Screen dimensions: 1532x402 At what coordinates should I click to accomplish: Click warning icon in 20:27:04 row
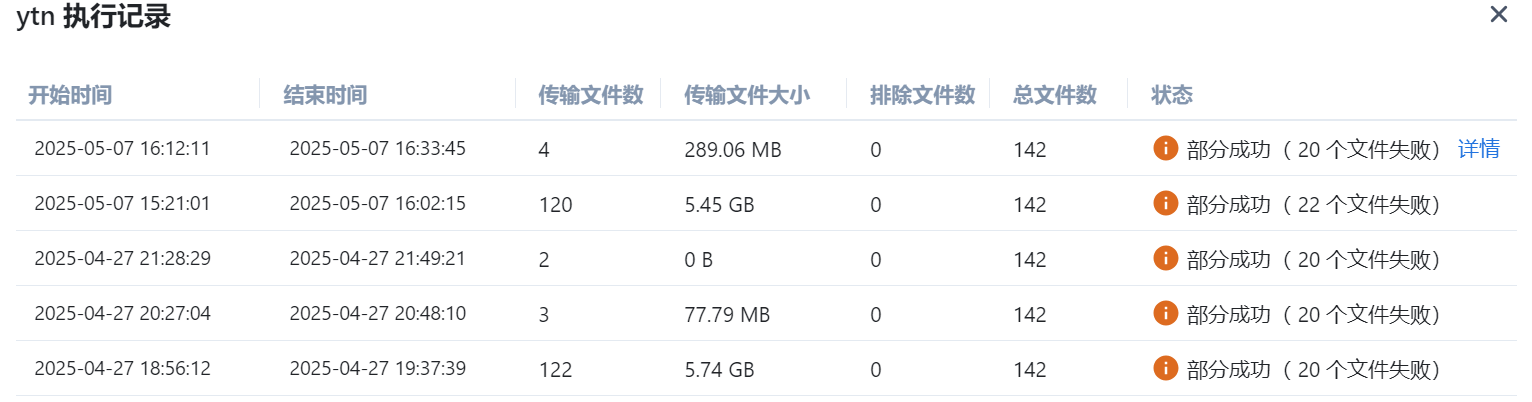point(1165,313)
